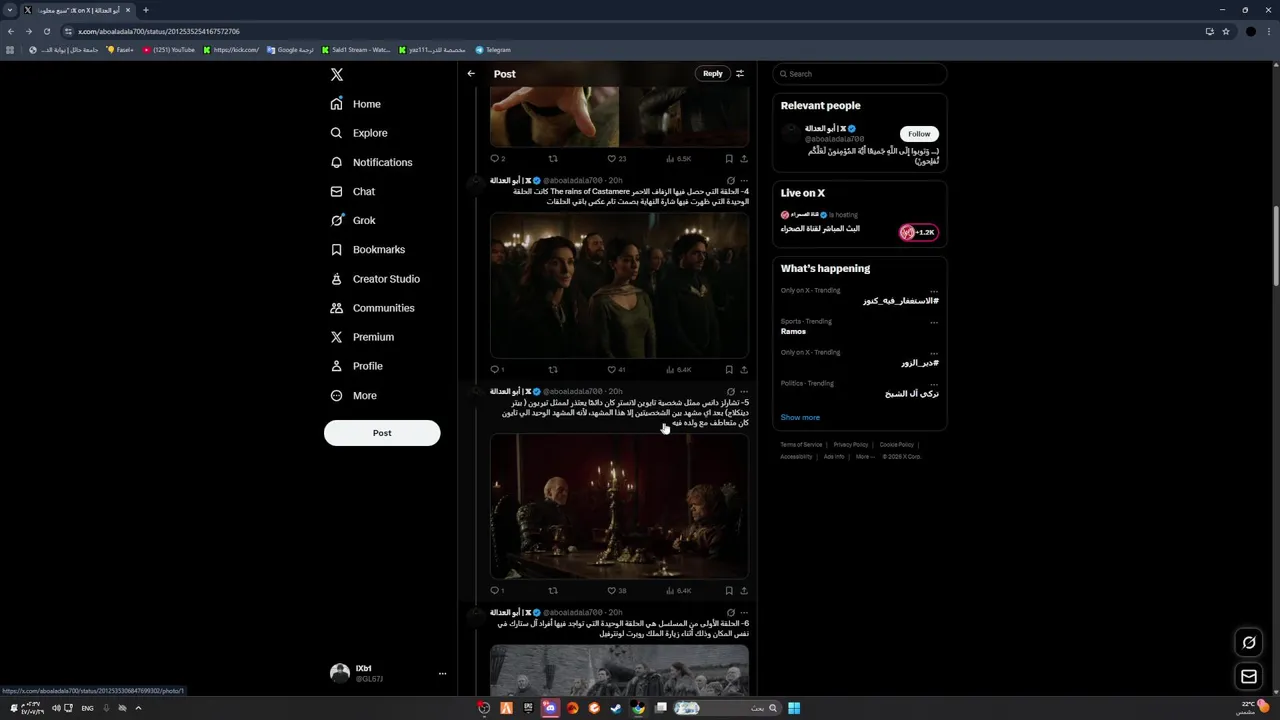Click Show more under What's happening

800,417
